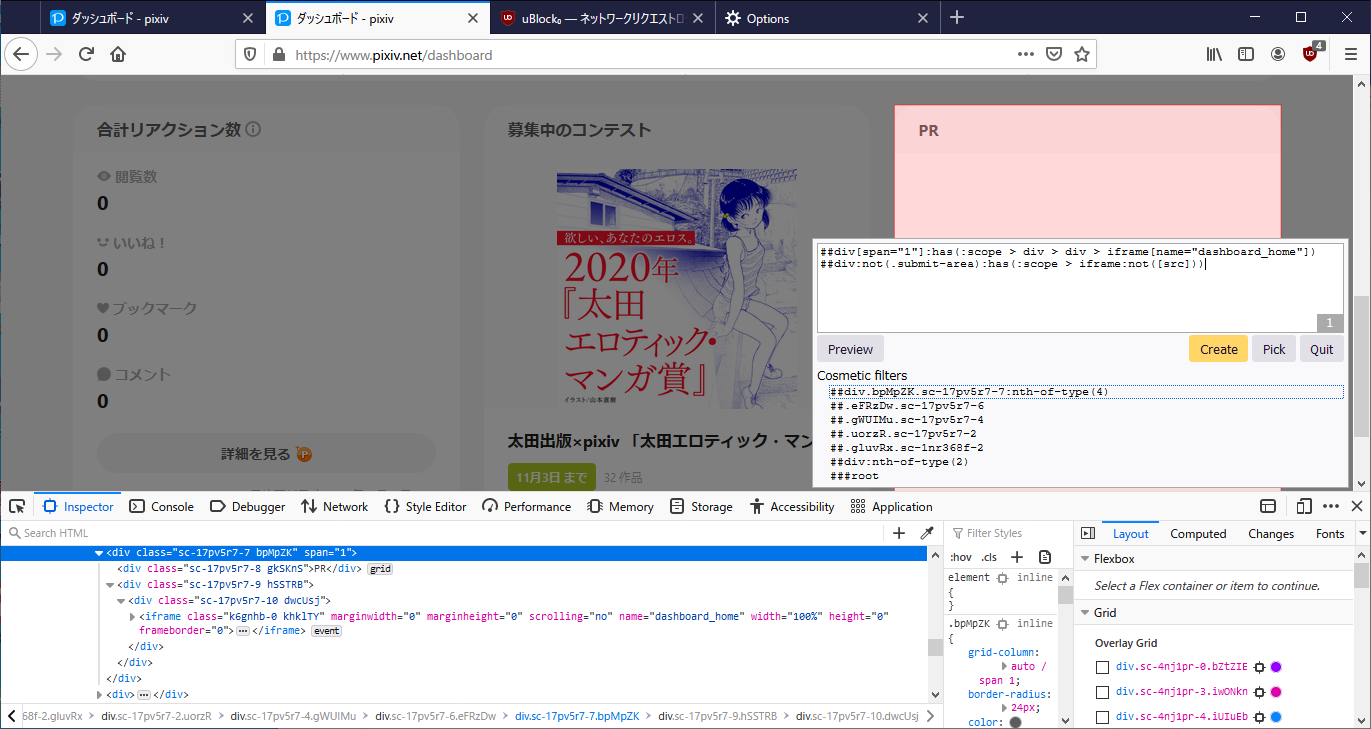Click the Preview button in uBlock picker
The height and width of the screenshot is (729, 1371).
850,349
